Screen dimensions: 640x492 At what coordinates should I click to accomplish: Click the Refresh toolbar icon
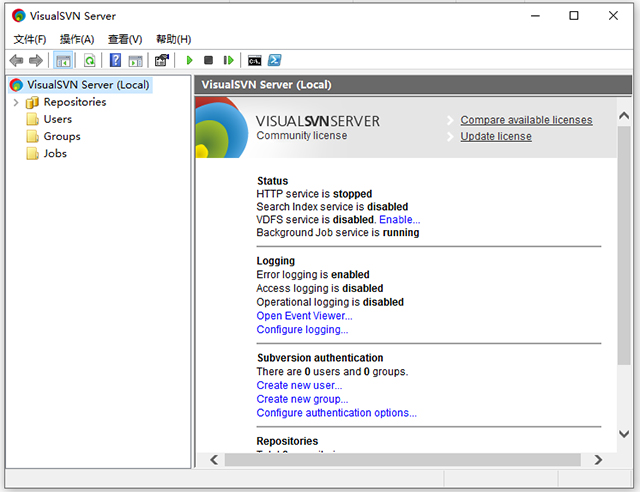point(89,61)
